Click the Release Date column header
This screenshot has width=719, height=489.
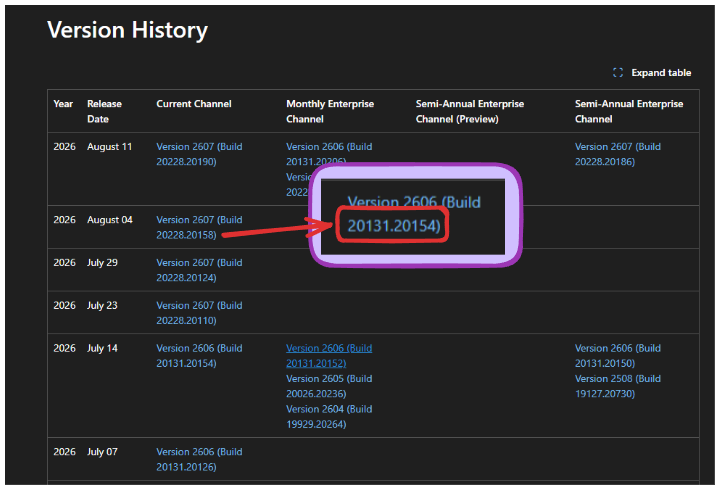click(105, 111)
